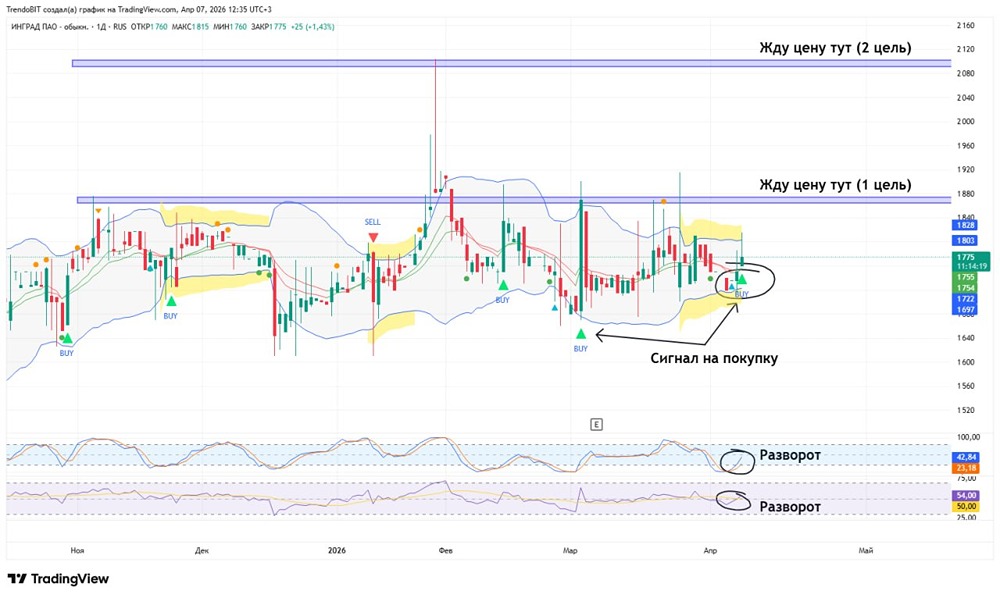This screenshot has width=1000, height=598.
Task: Click 'Разворот' label beside the RSI pane
Action: click(790, 507)
